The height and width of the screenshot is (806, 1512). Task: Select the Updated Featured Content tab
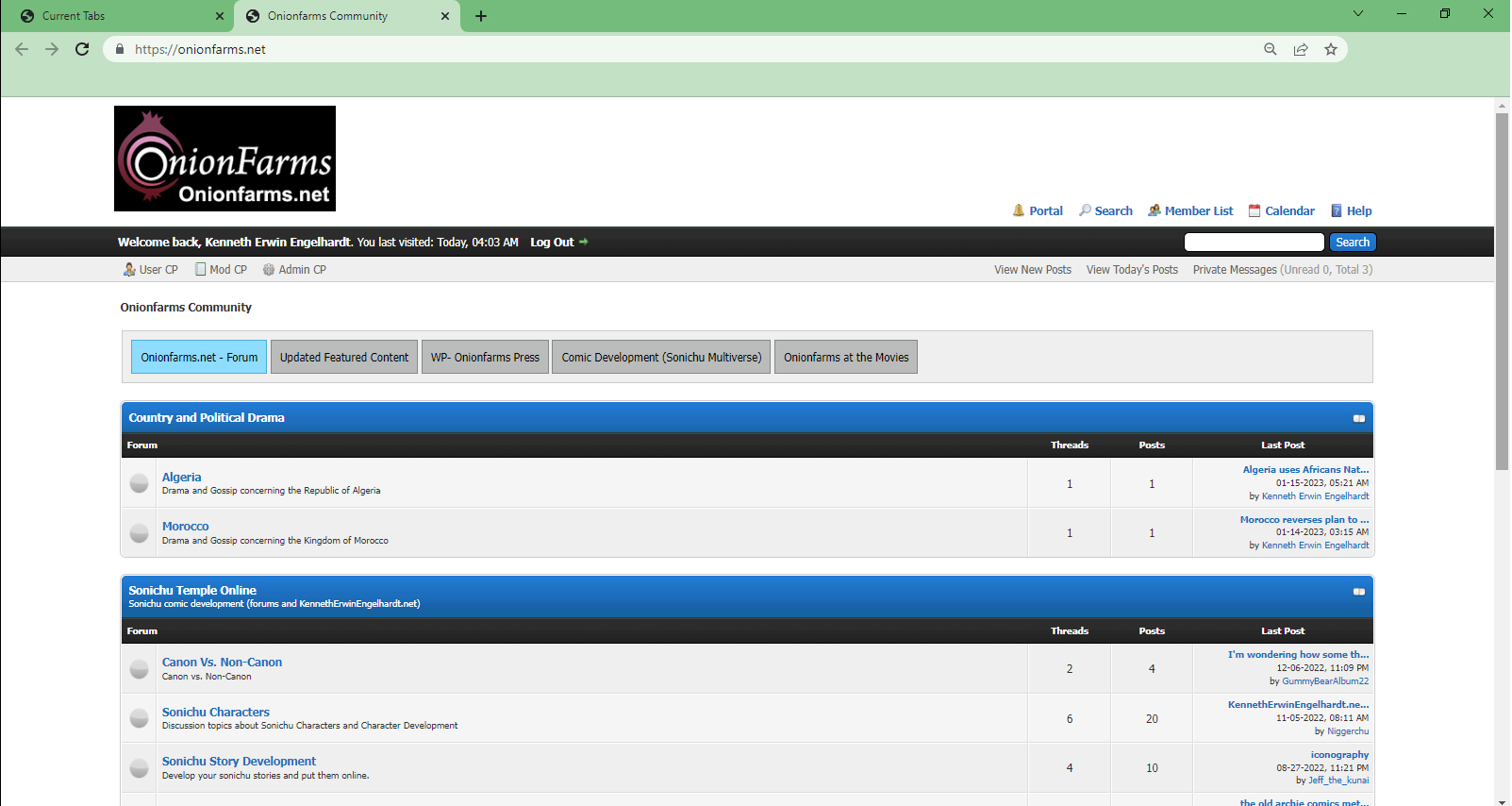click(x=344, y=357)
